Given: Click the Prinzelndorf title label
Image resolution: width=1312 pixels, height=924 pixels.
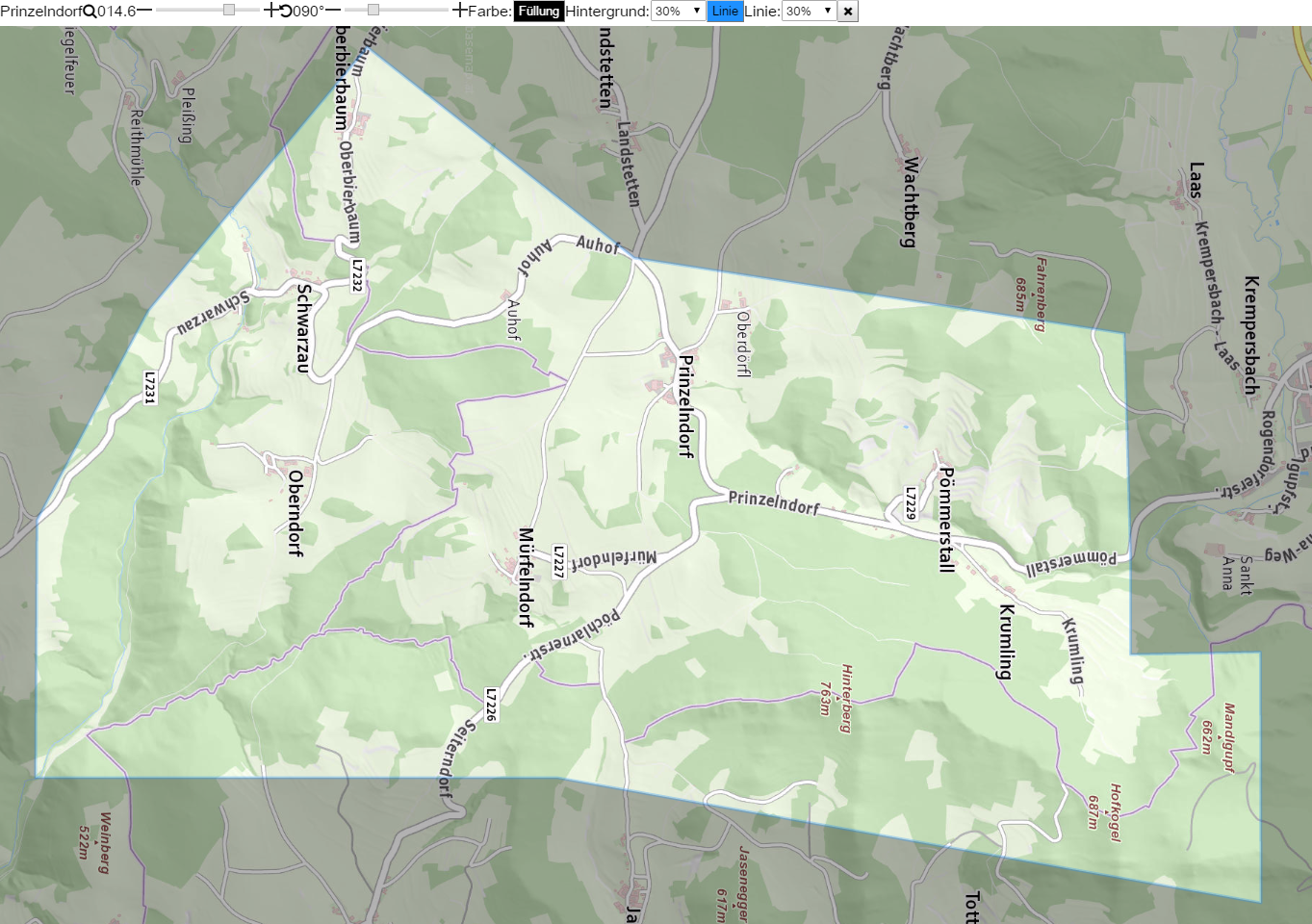Looking at the screenshot, I should coord(41,12).
